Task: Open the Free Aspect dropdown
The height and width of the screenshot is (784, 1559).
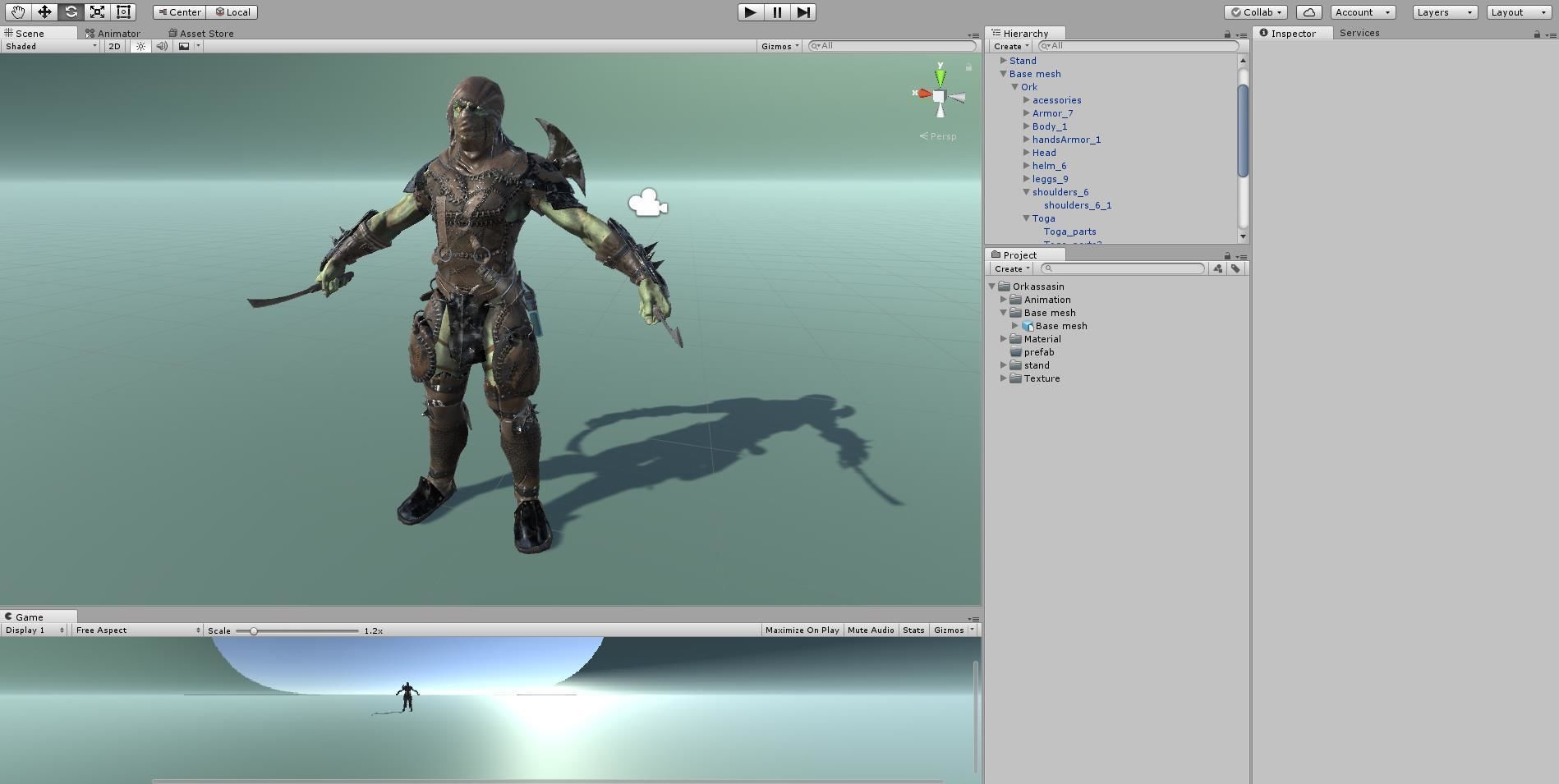Action: click(x=137, y=630)
